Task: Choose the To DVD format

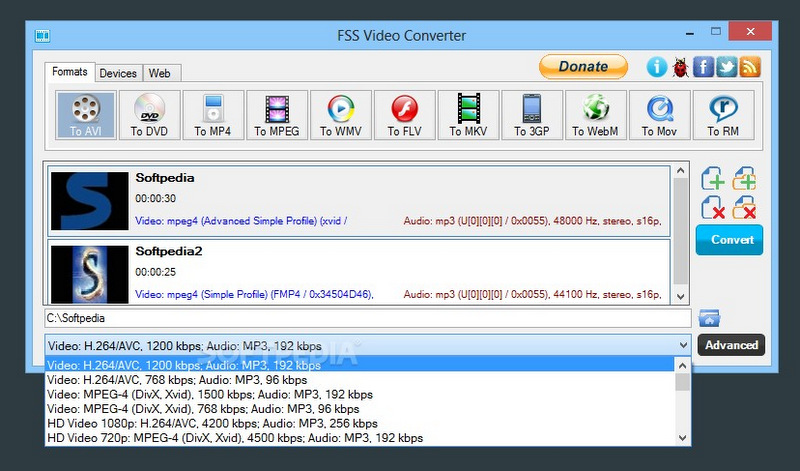Action: [149, 115]
